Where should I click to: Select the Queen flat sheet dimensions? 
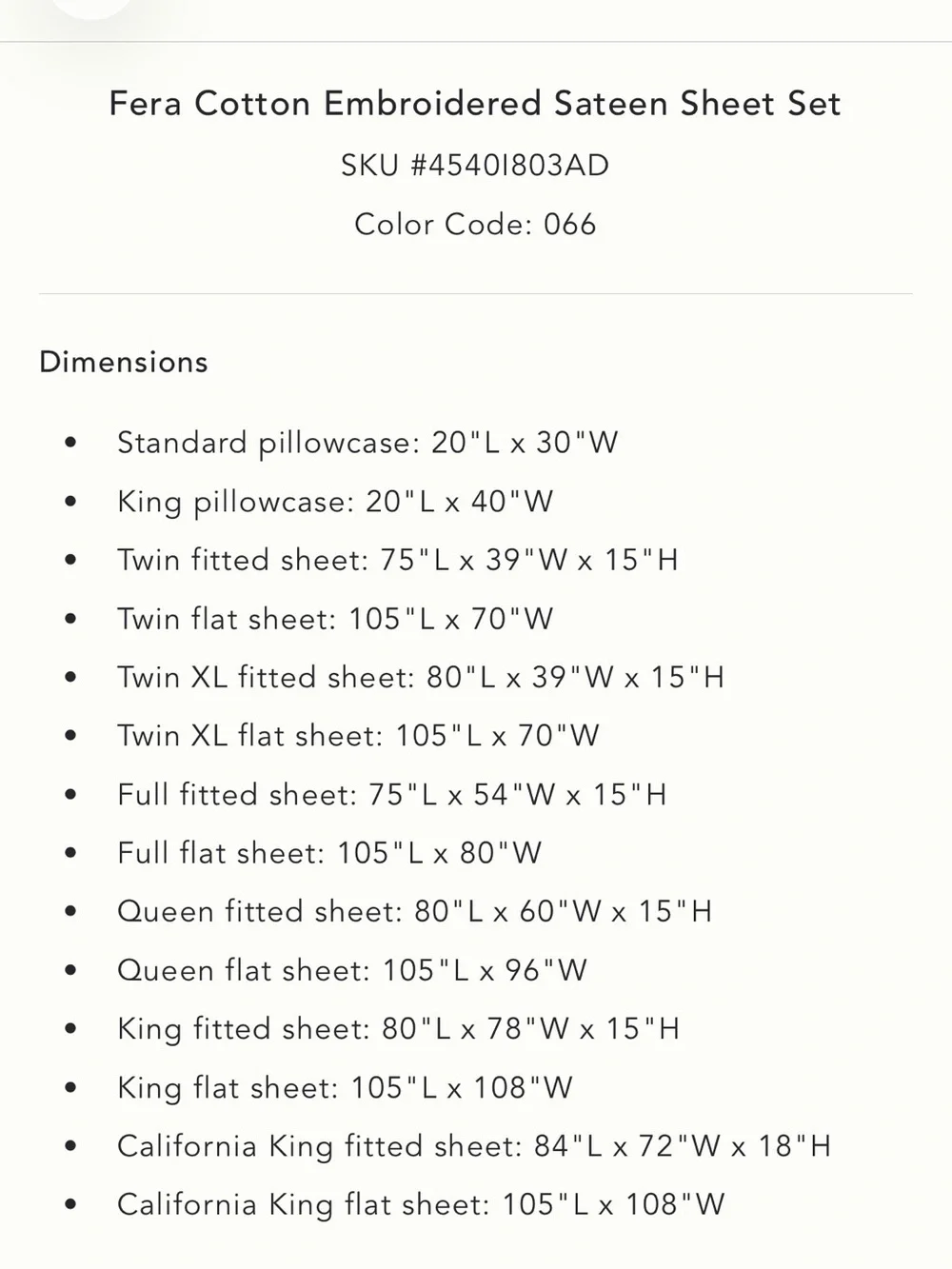pyautogui.click(x=352, y=971)
